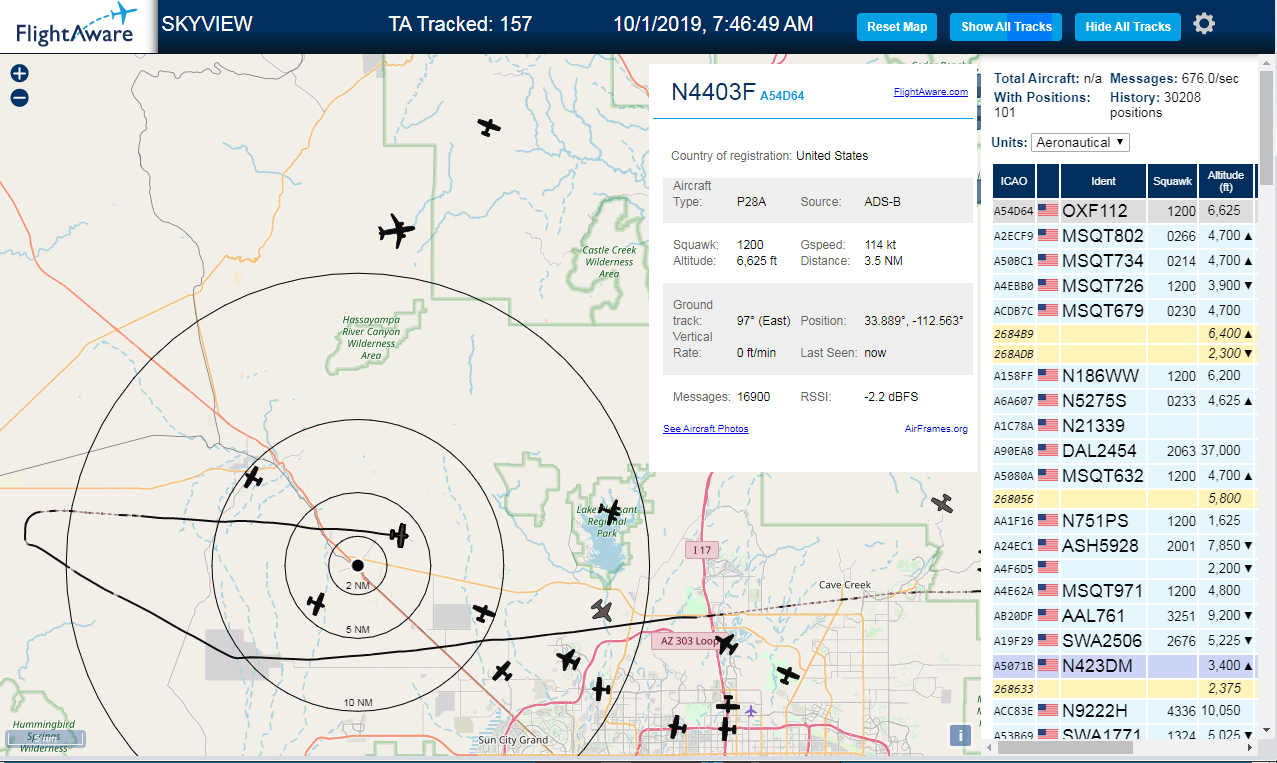
Task: Select the row with ICAO 268ADB
Action: [x=1124, y=353]
